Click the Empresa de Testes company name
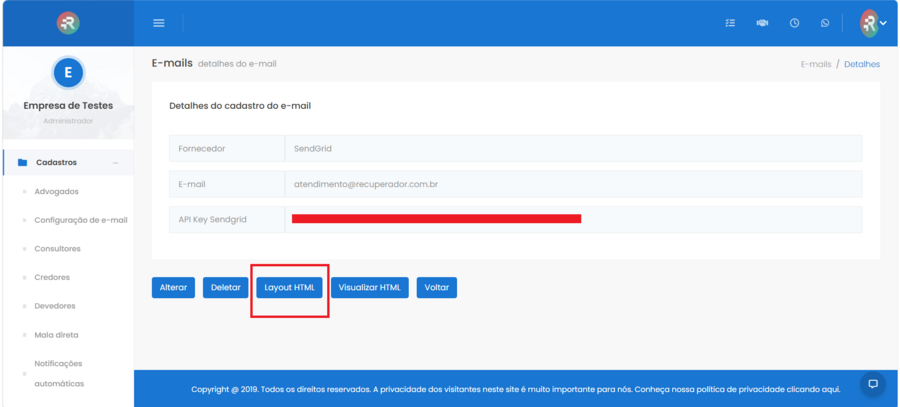Image resolution: width=900 pixels, height=407 pixels. (x=68, y=106)
